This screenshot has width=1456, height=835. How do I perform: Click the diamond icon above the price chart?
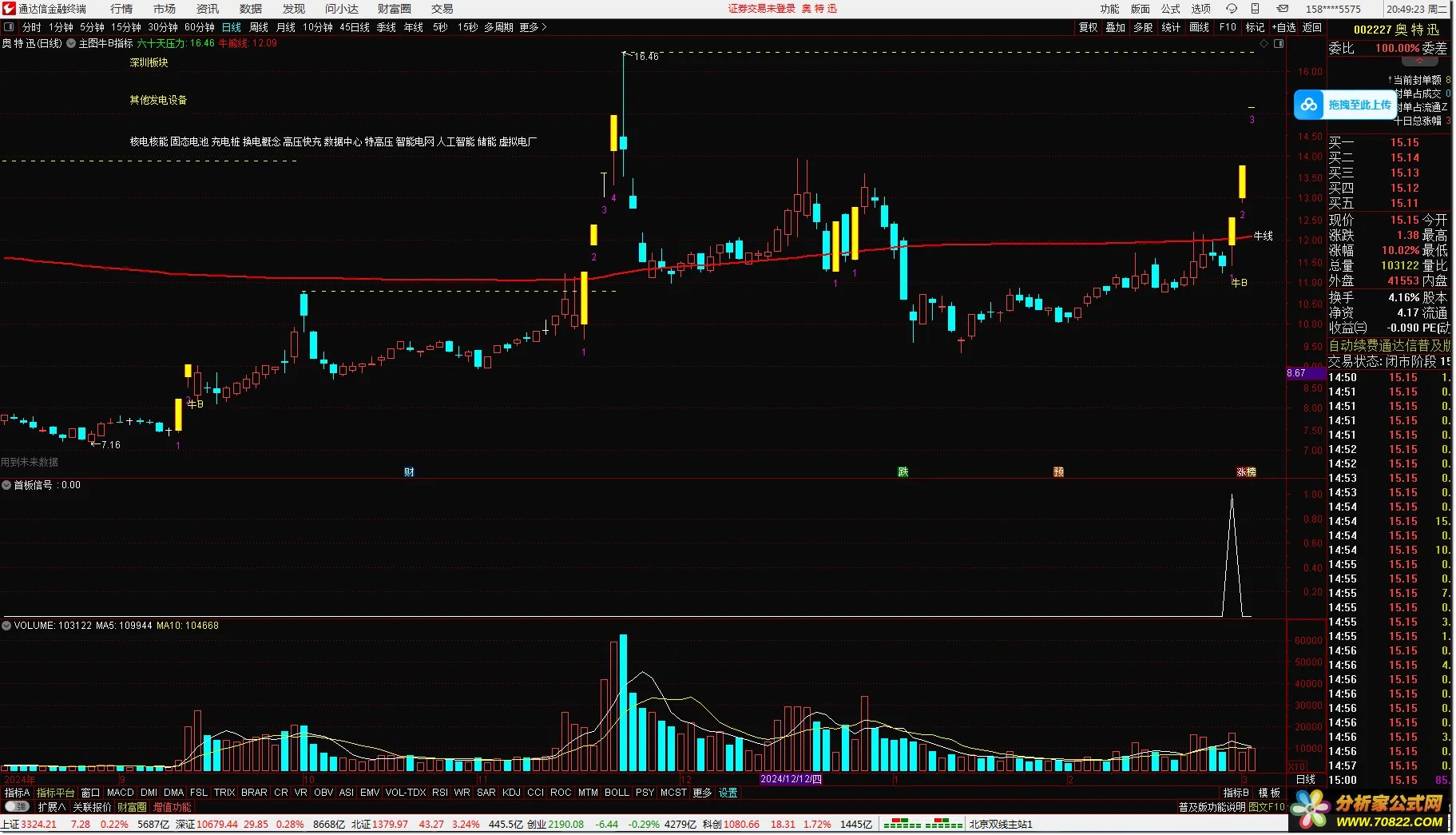[1264, 44]
